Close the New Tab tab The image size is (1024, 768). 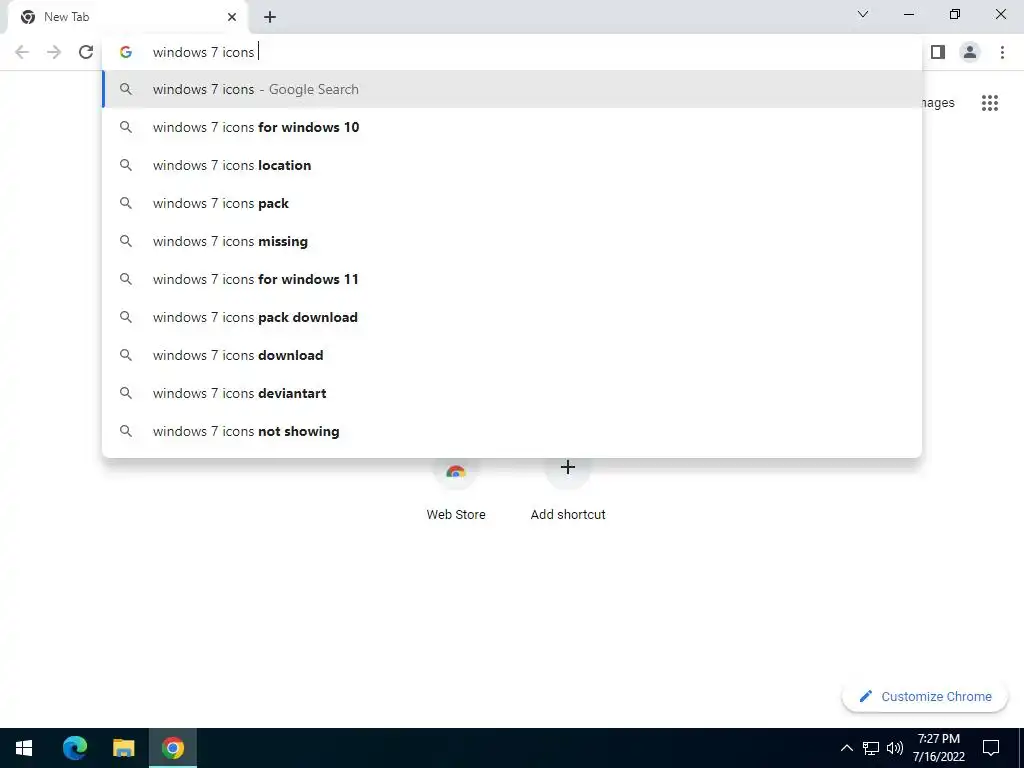tap(232, 17)
